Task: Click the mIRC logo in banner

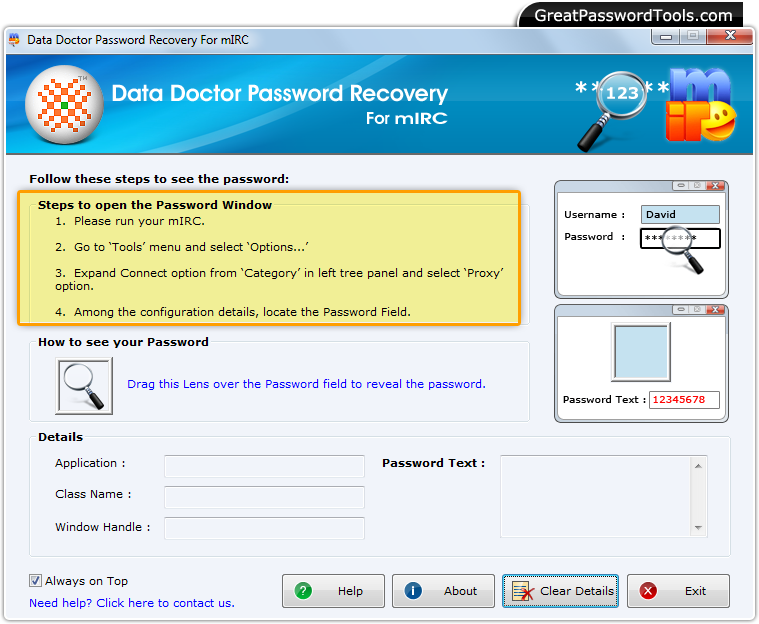Action: 701,105
